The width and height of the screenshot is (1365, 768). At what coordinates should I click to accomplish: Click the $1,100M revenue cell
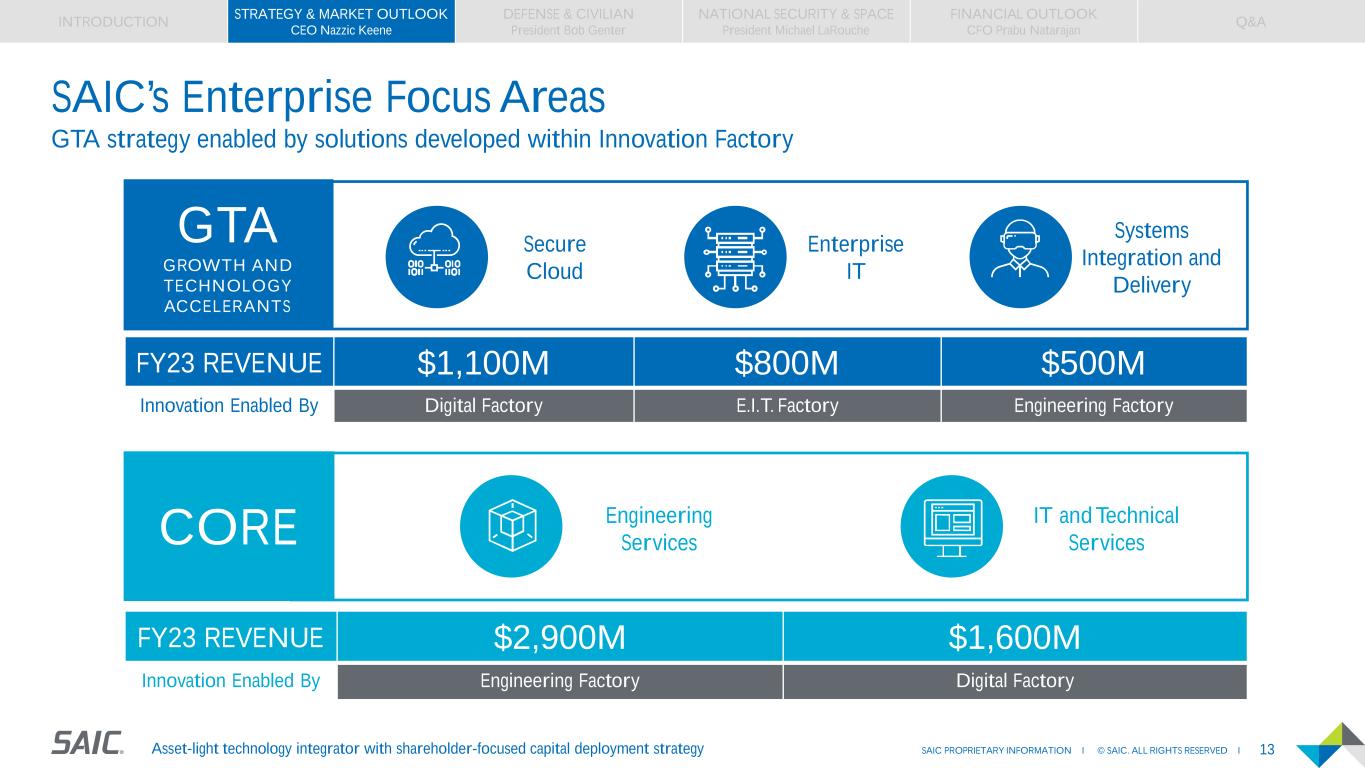coord(483,362)
